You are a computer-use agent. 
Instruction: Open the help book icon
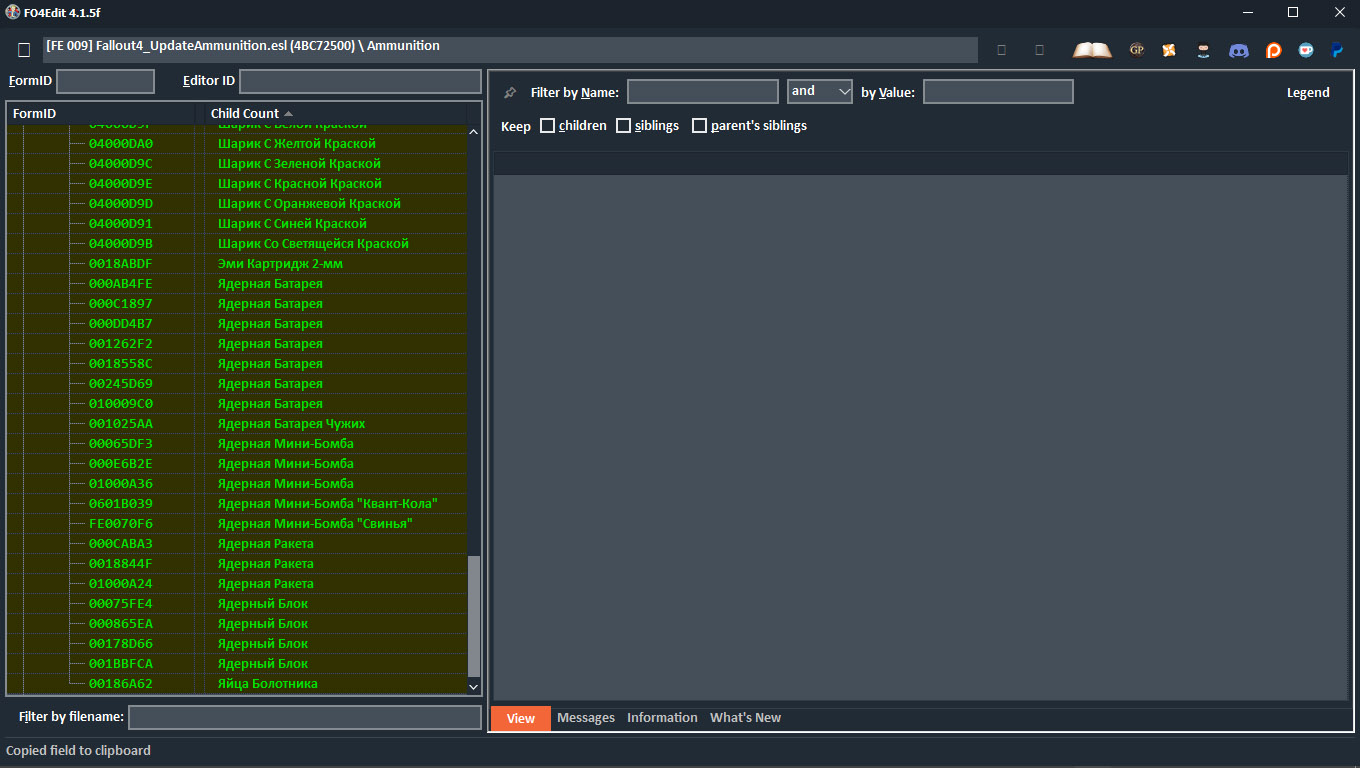pos(1092,50)
